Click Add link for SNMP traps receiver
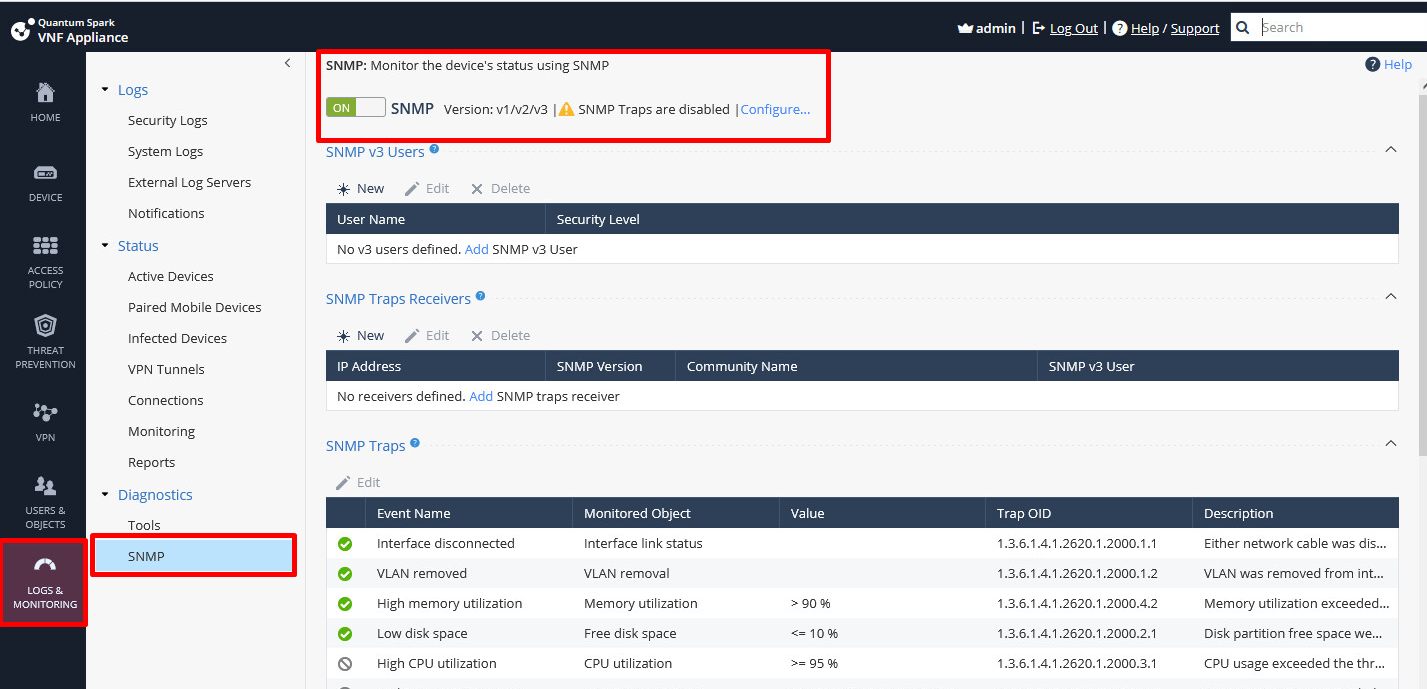 coord(481,397)
